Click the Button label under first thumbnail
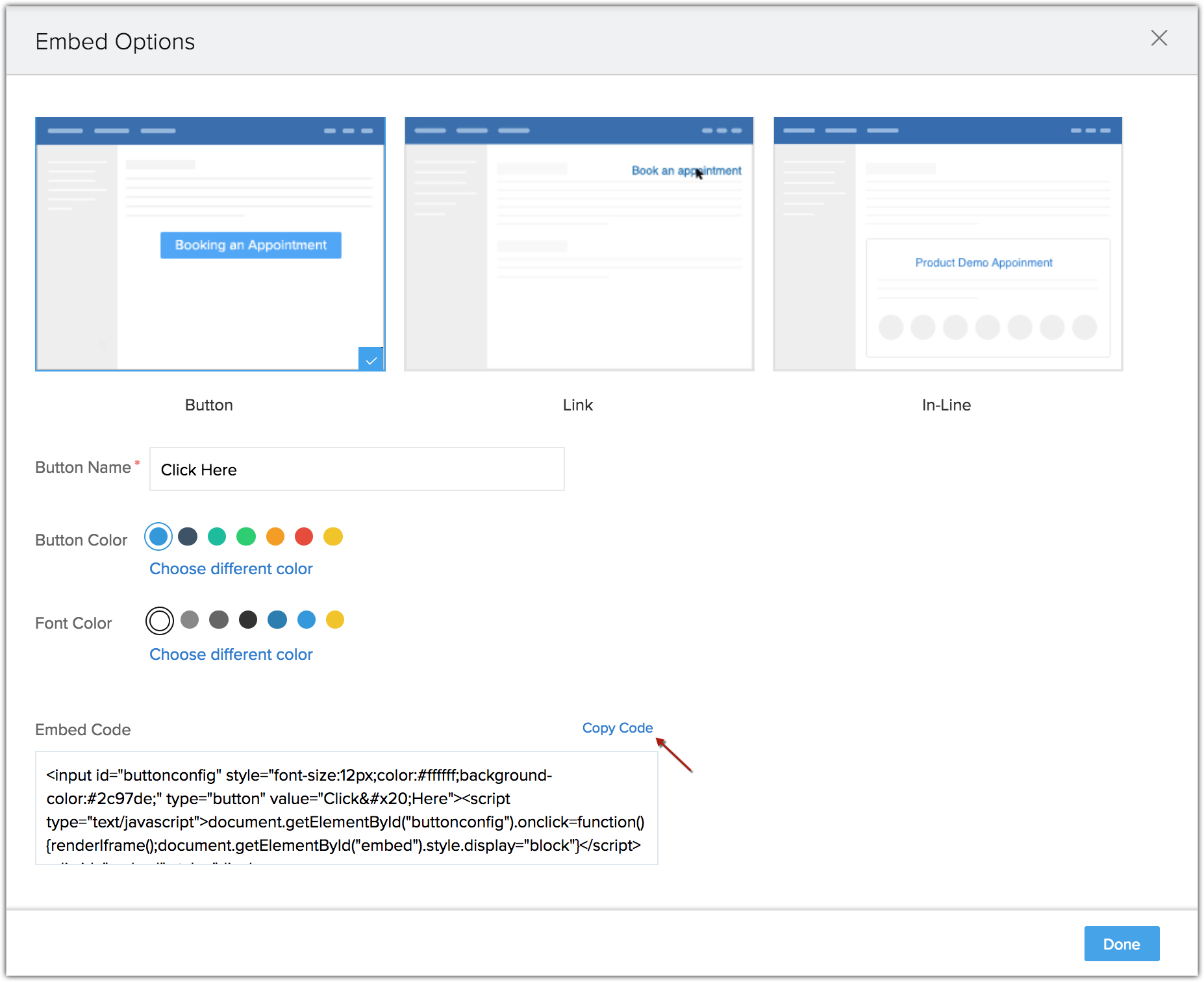The height and width of the screenshot is (982, 1204). (209, 405)
